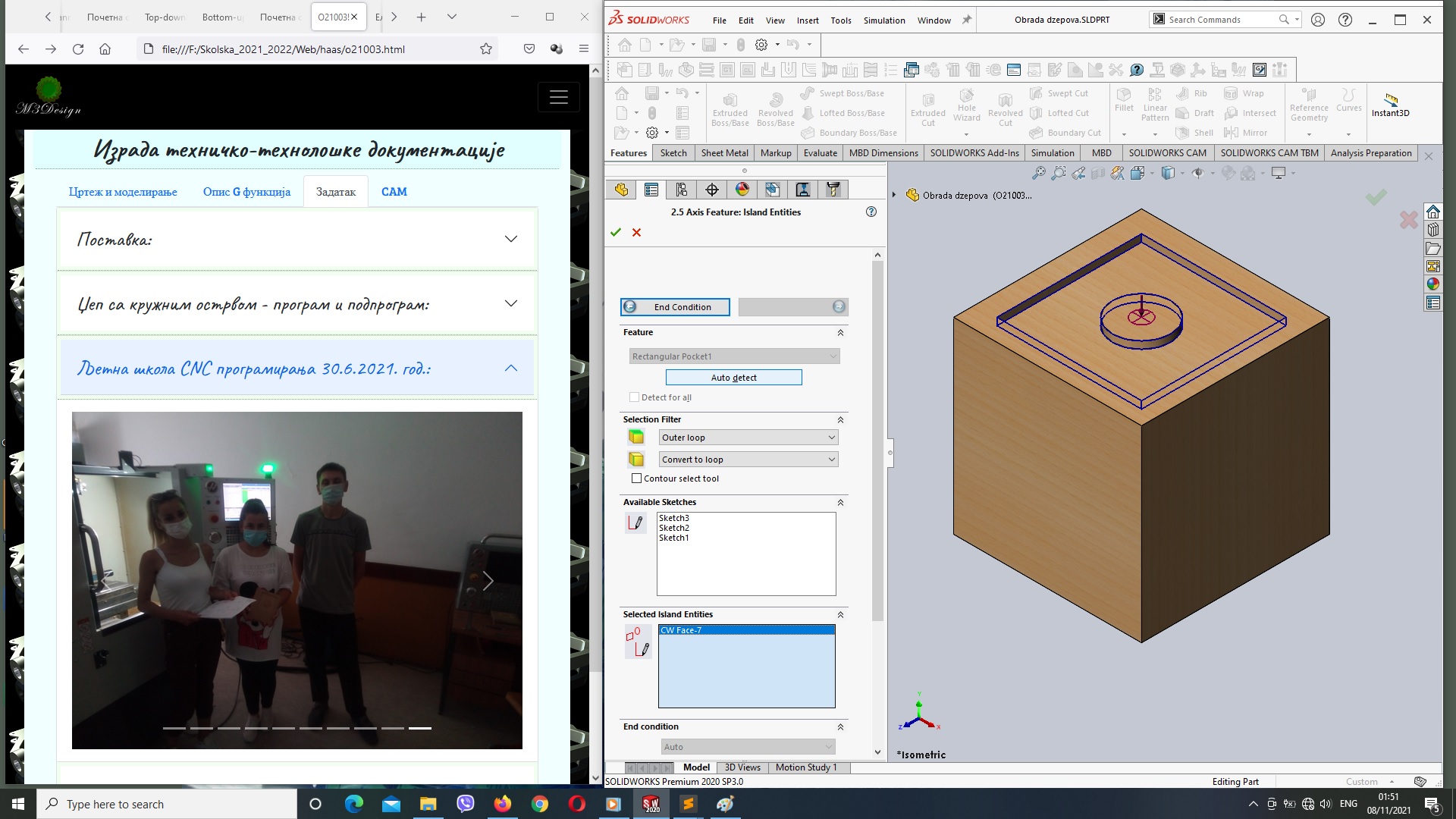Image resolution: width=1456 pixels, height=819 pixels.
Task: Open Opera browser from the taskbar
Action: click(x=577, y=804)
